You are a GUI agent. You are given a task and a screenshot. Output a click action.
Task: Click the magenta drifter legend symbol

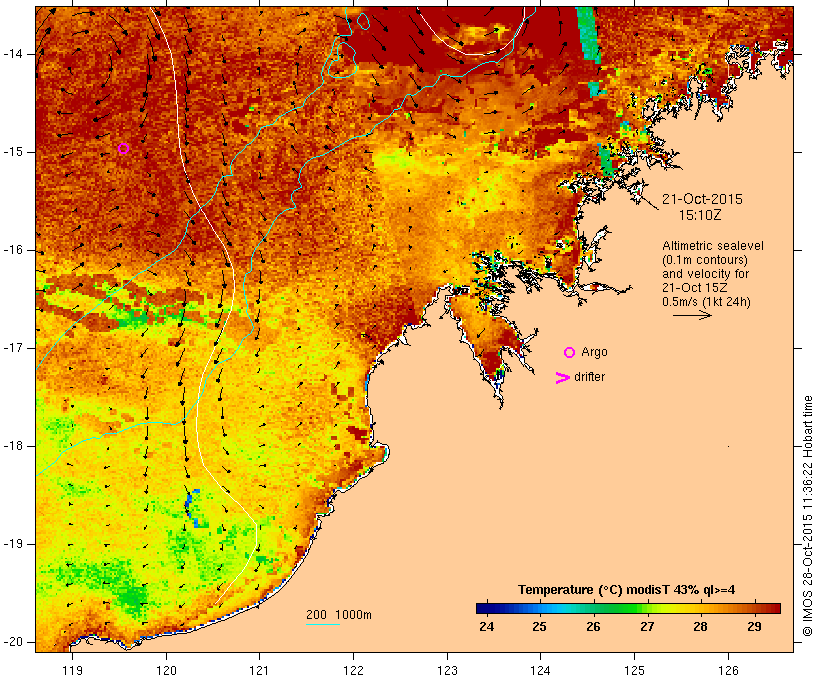(562, 378)
